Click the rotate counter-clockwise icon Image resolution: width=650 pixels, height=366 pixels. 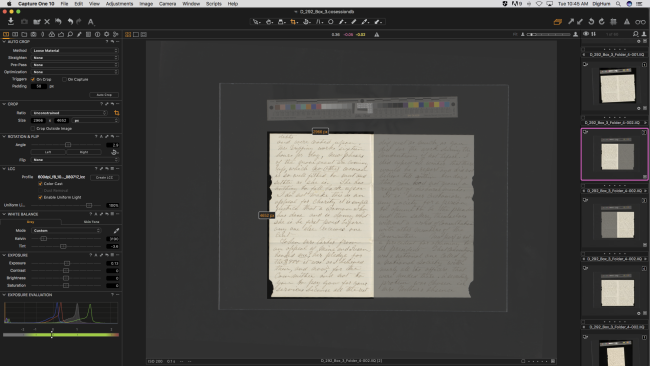(x=592, y=22)
